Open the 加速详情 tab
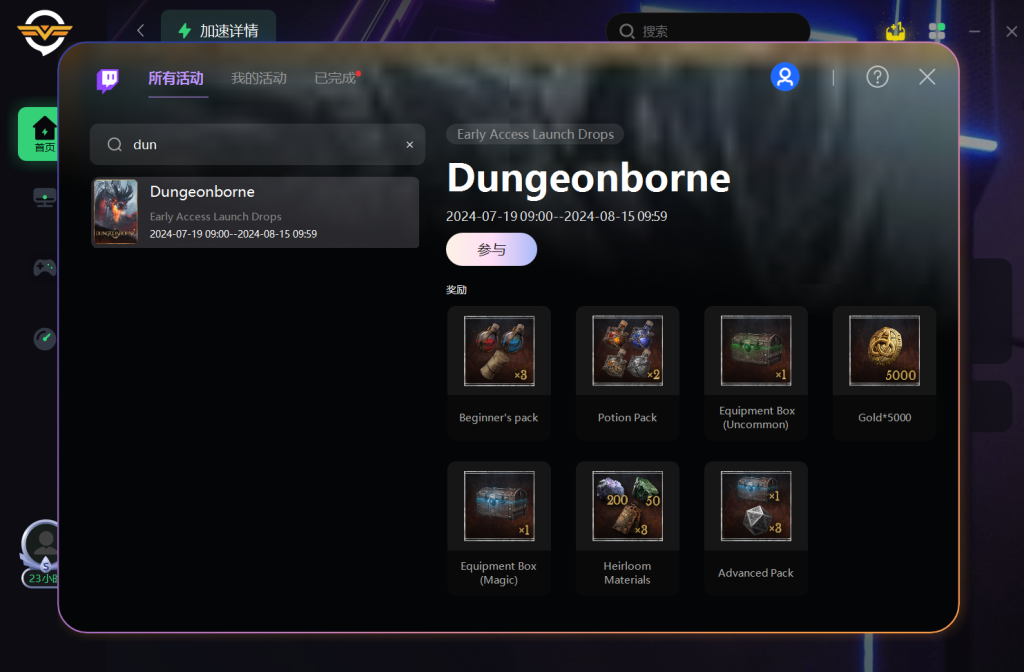 pyautogui.click(x=218, y=30)
